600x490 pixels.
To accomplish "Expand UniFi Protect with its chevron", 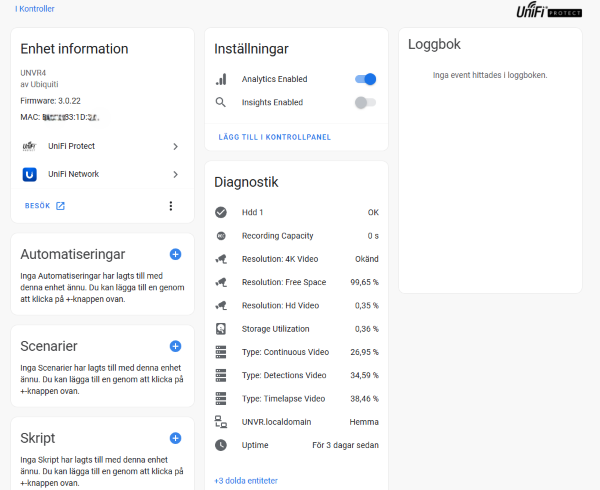I will pos(175,147).
